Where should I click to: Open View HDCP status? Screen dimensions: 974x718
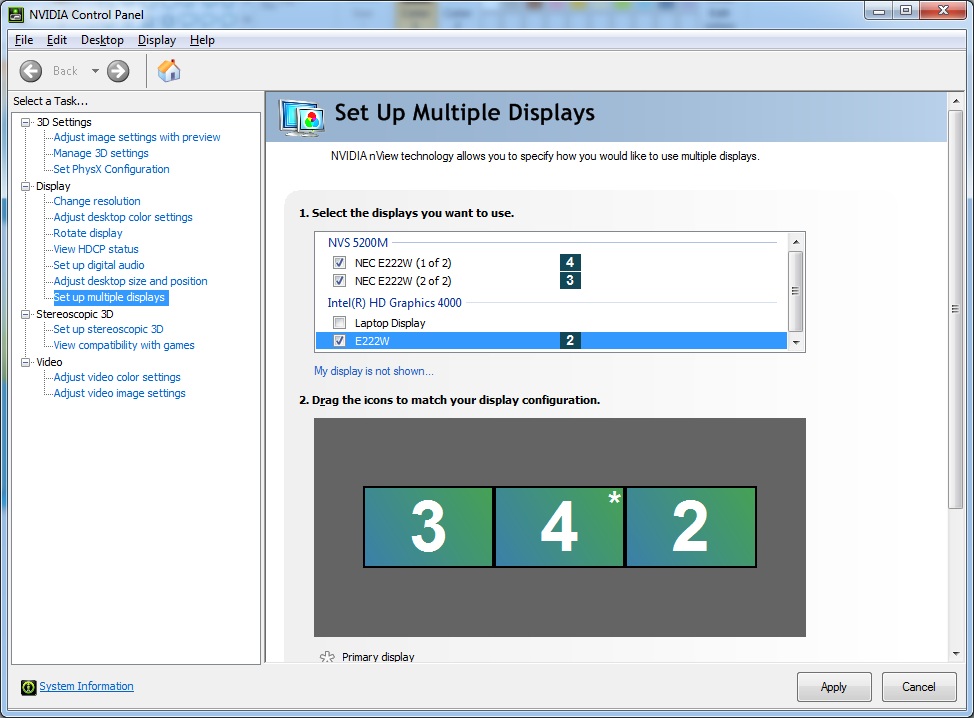coord(96,249)
